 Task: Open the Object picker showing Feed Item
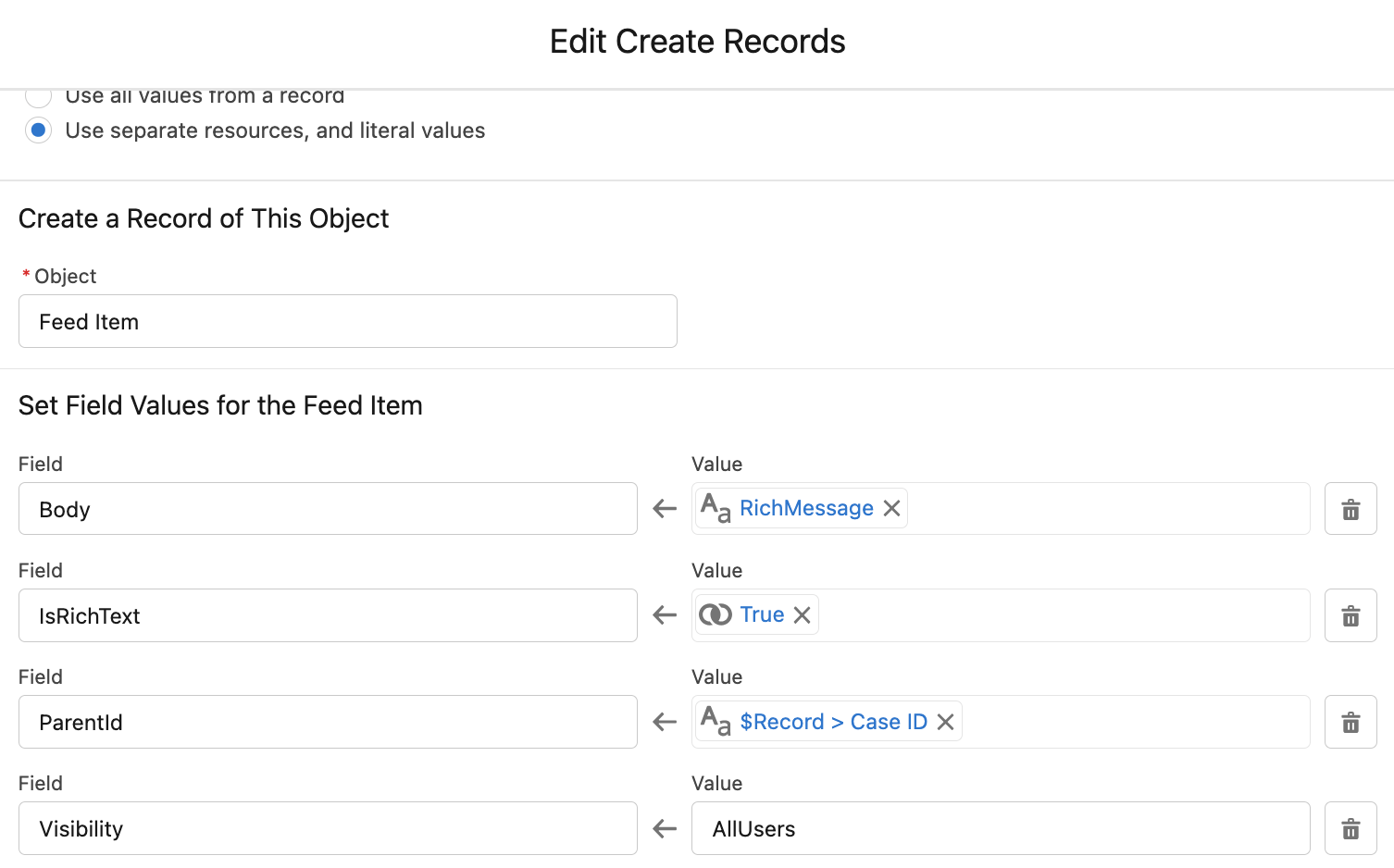[347, 321]
